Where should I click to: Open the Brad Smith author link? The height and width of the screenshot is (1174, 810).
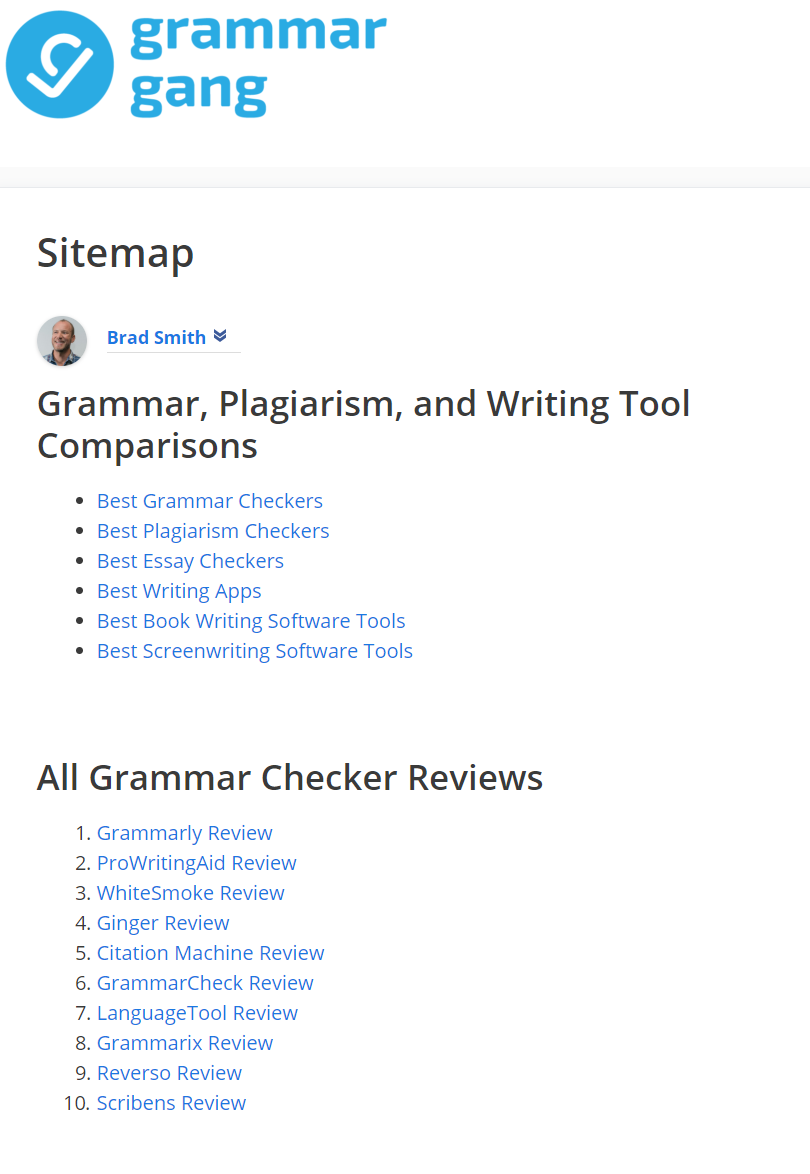pyautogui.click(x=156, y=338)
